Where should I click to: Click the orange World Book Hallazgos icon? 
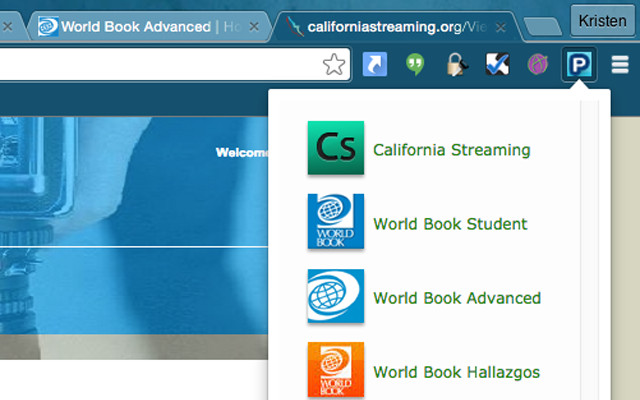[x=336, y=370]
